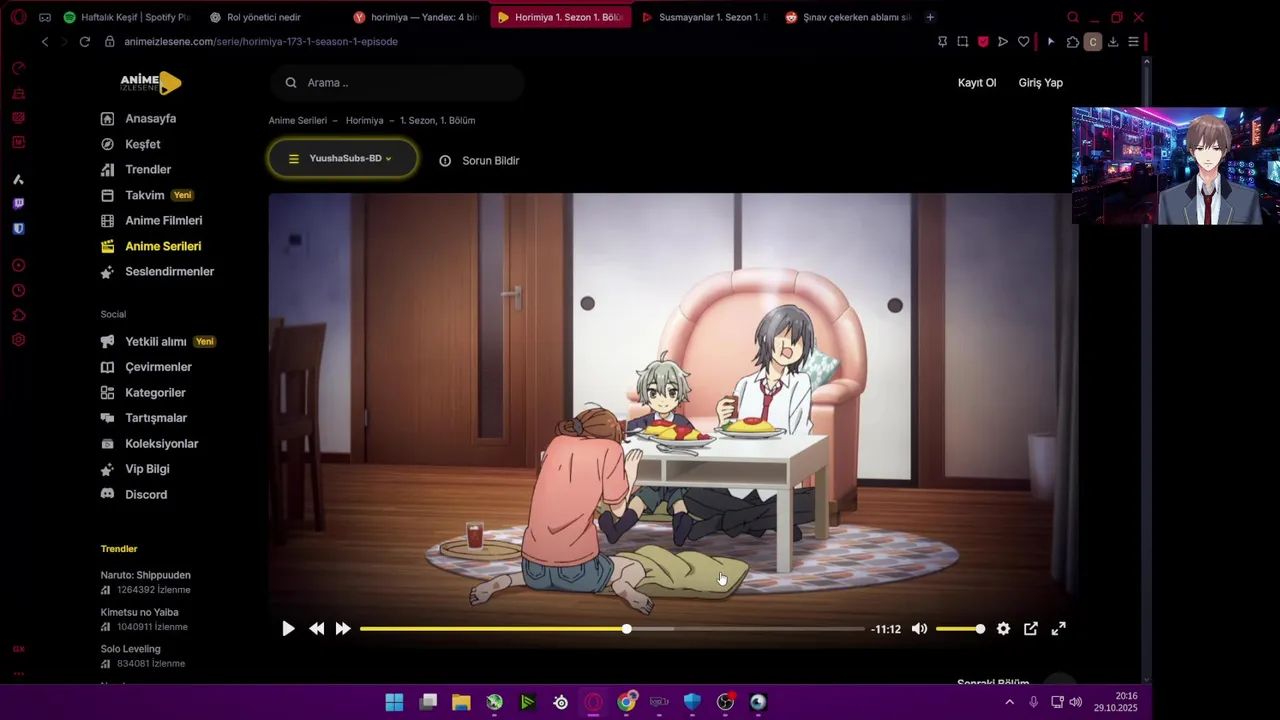The height and width of the screenshot is (720, 1280).
Task: Toggle fullscreen mode in the player
Action: (1059, 629)
